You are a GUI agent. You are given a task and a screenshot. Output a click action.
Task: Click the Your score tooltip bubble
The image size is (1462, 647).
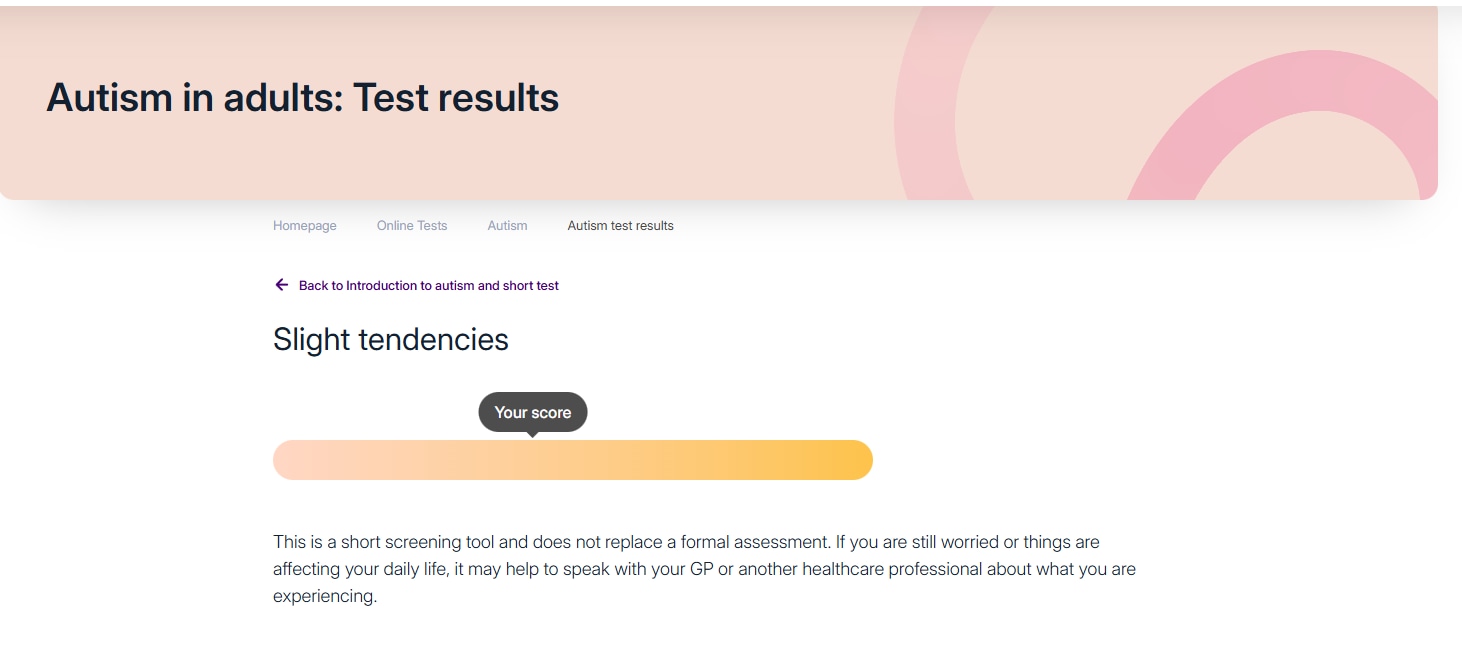pyautogui.click(x=533, y=412)
